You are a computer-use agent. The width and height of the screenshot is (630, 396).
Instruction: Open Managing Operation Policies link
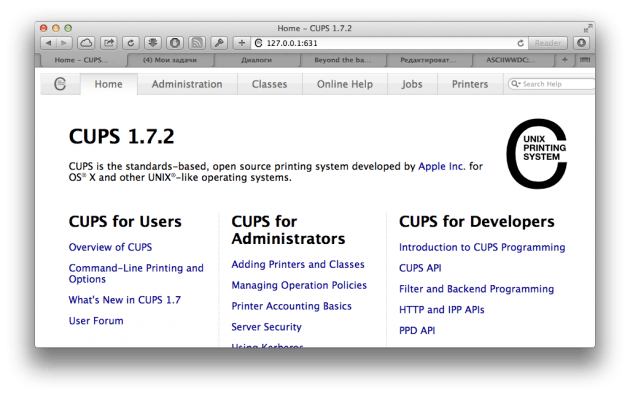[x=299, y=285]
